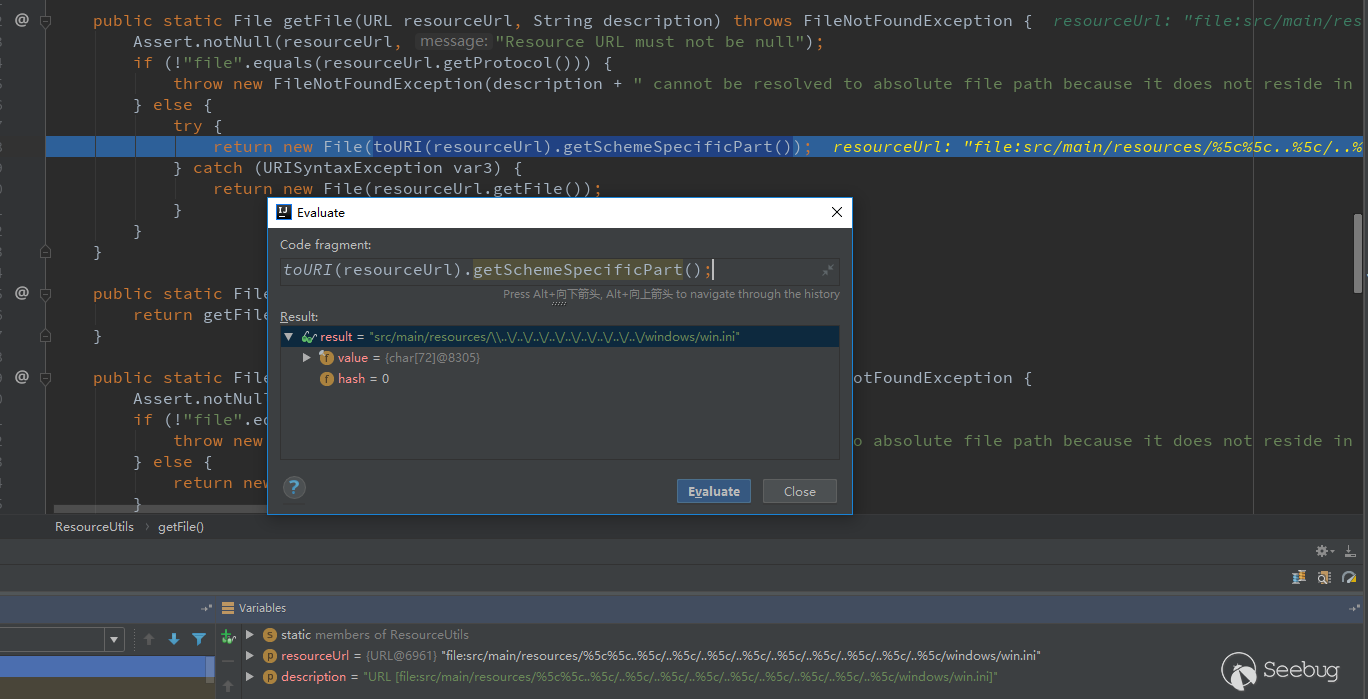Expand the code fragment editor field
The image size is (1368, 699).
click(828, 270)
